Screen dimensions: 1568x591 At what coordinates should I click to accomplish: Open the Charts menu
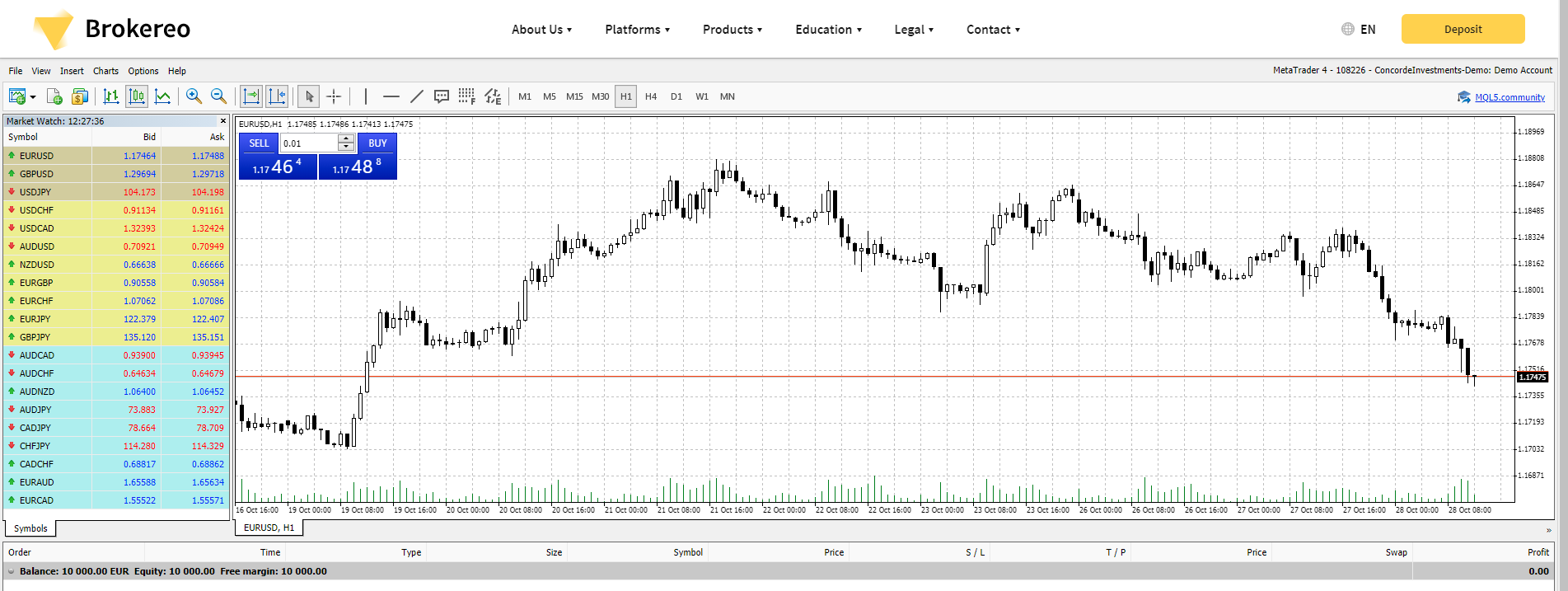(x=105, y=71)
